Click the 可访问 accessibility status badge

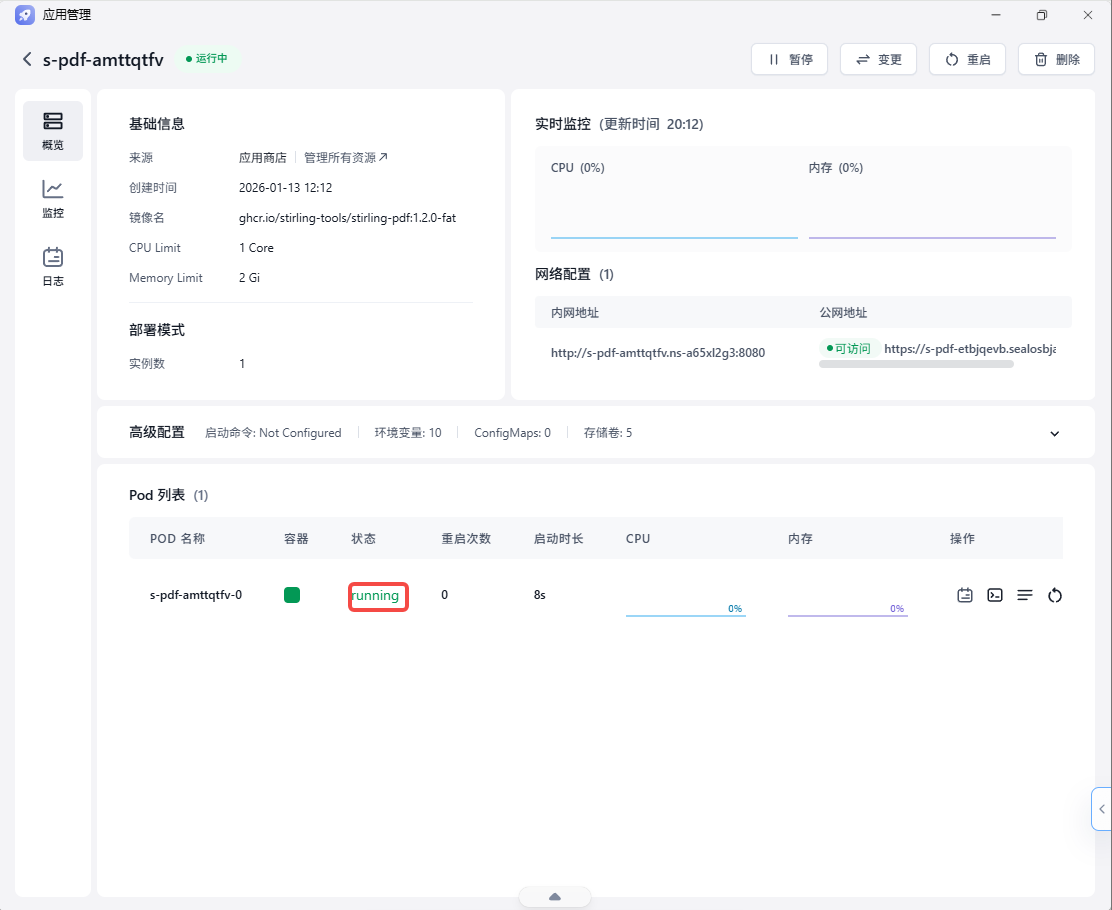pos(850,349)
